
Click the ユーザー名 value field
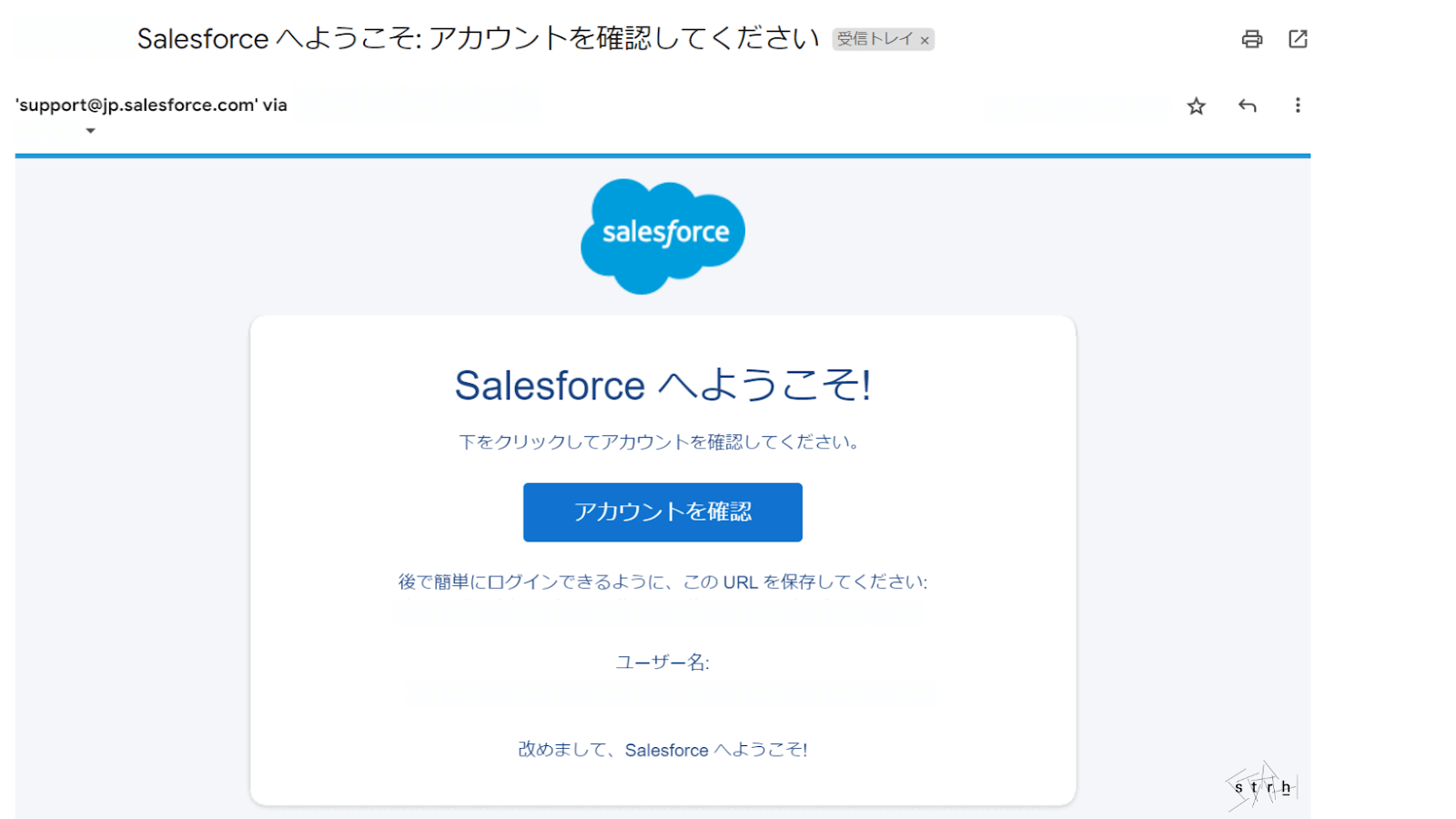pyautogui.click(x=662, y=692)
